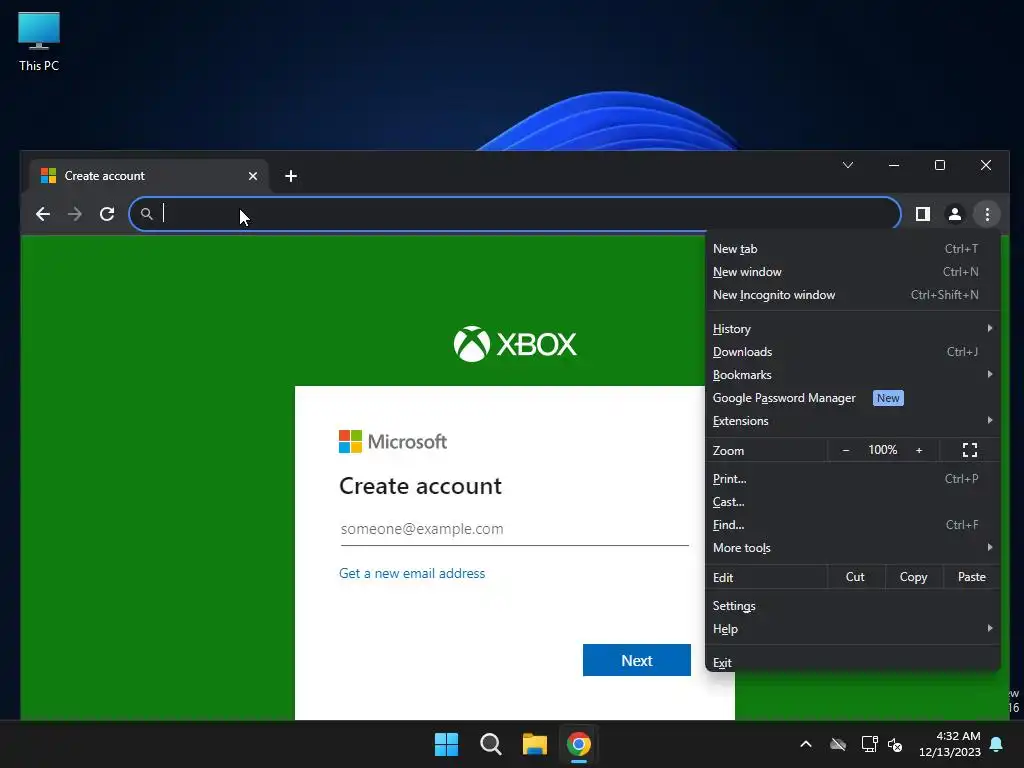Viewport: 1024px width, 768px height.
Task: Open a new tab with plus button
Action: pos(291,176)
